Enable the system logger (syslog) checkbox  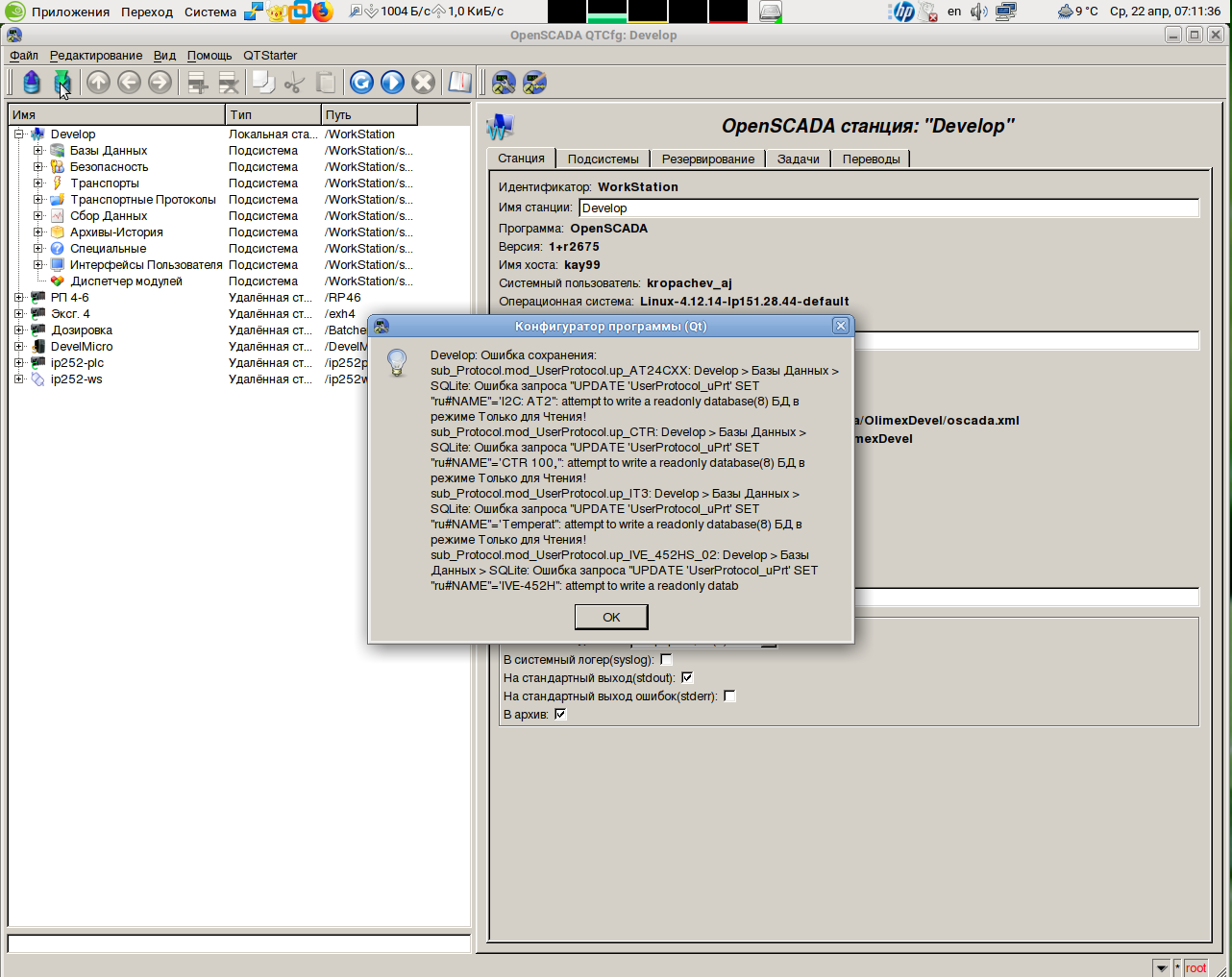(666, 660)
